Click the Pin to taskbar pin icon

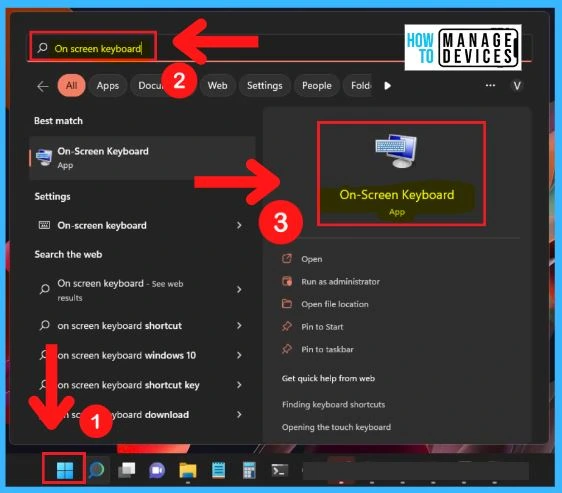287,349
